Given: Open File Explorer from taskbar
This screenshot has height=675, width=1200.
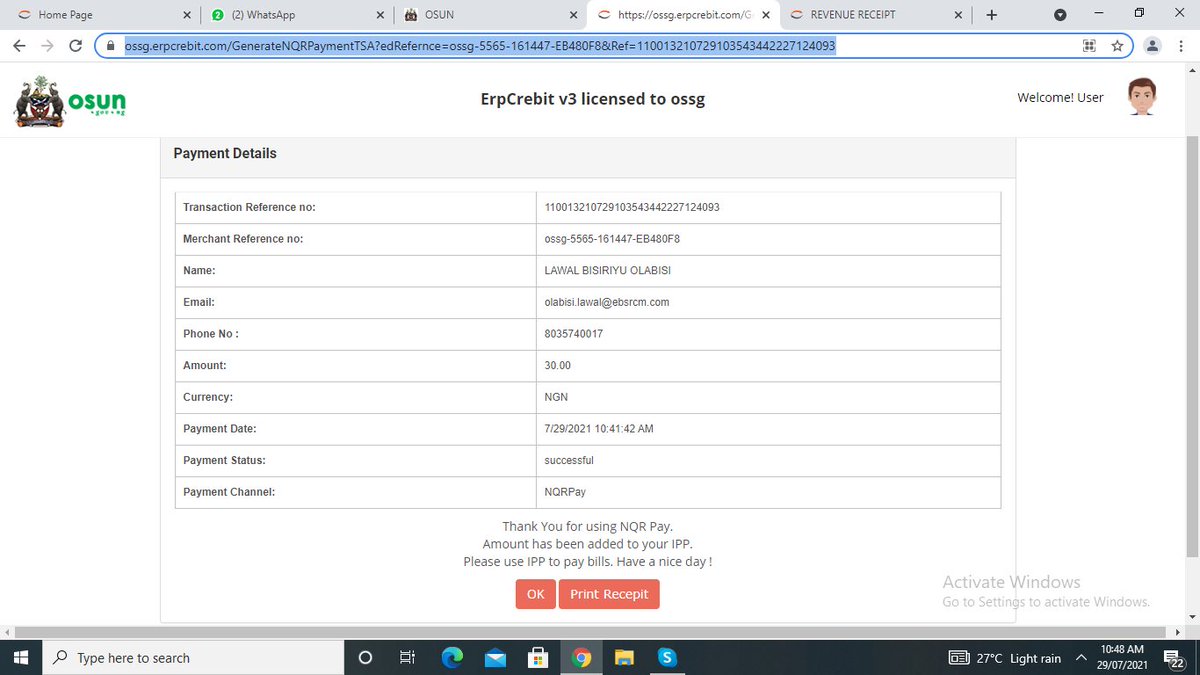Looking at the screenshot, I should click(x=625, y=657).
